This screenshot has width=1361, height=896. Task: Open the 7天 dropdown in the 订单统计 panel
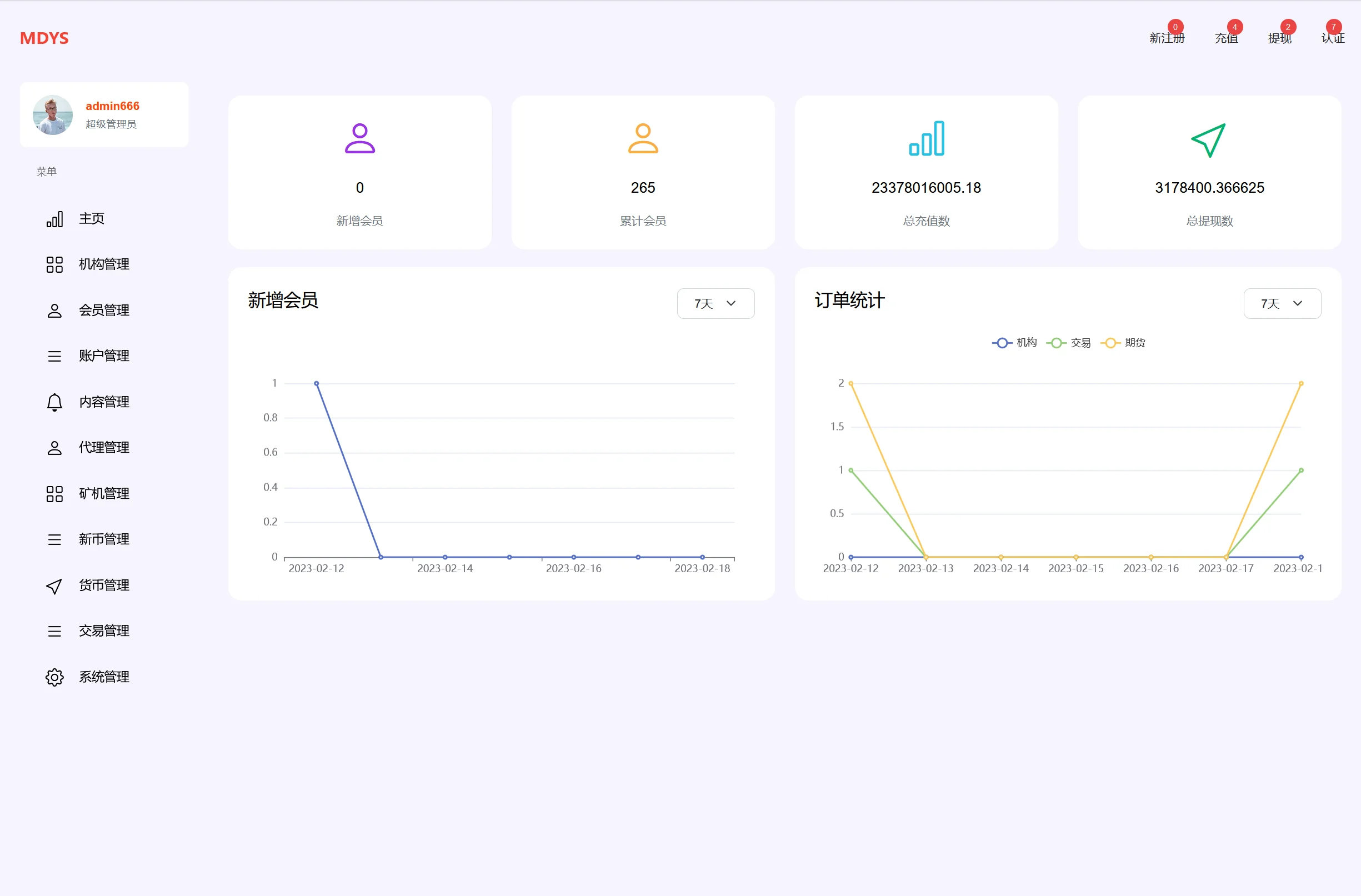tap(1282, 304)
